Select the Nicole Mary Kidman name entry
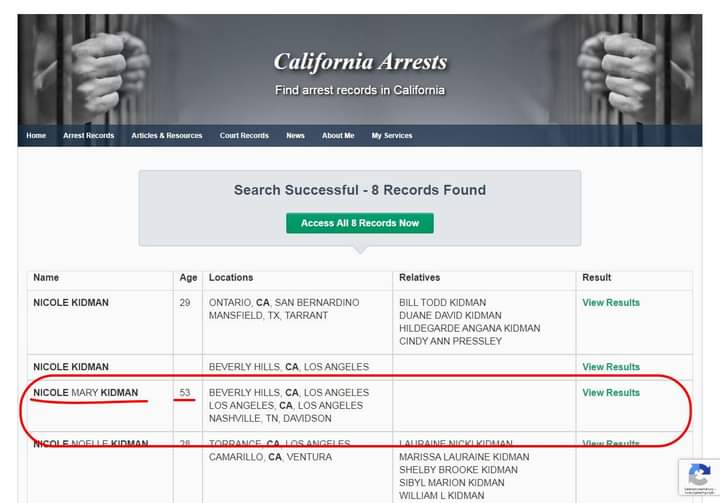The image size is (720, 503). pos(86,393)
